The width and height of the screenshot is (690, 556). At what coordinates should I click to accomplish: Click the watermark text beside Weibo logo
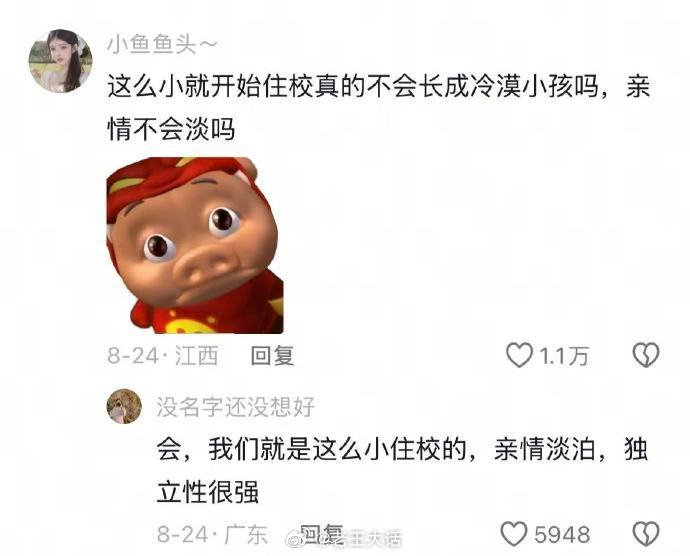click(359, 538)
